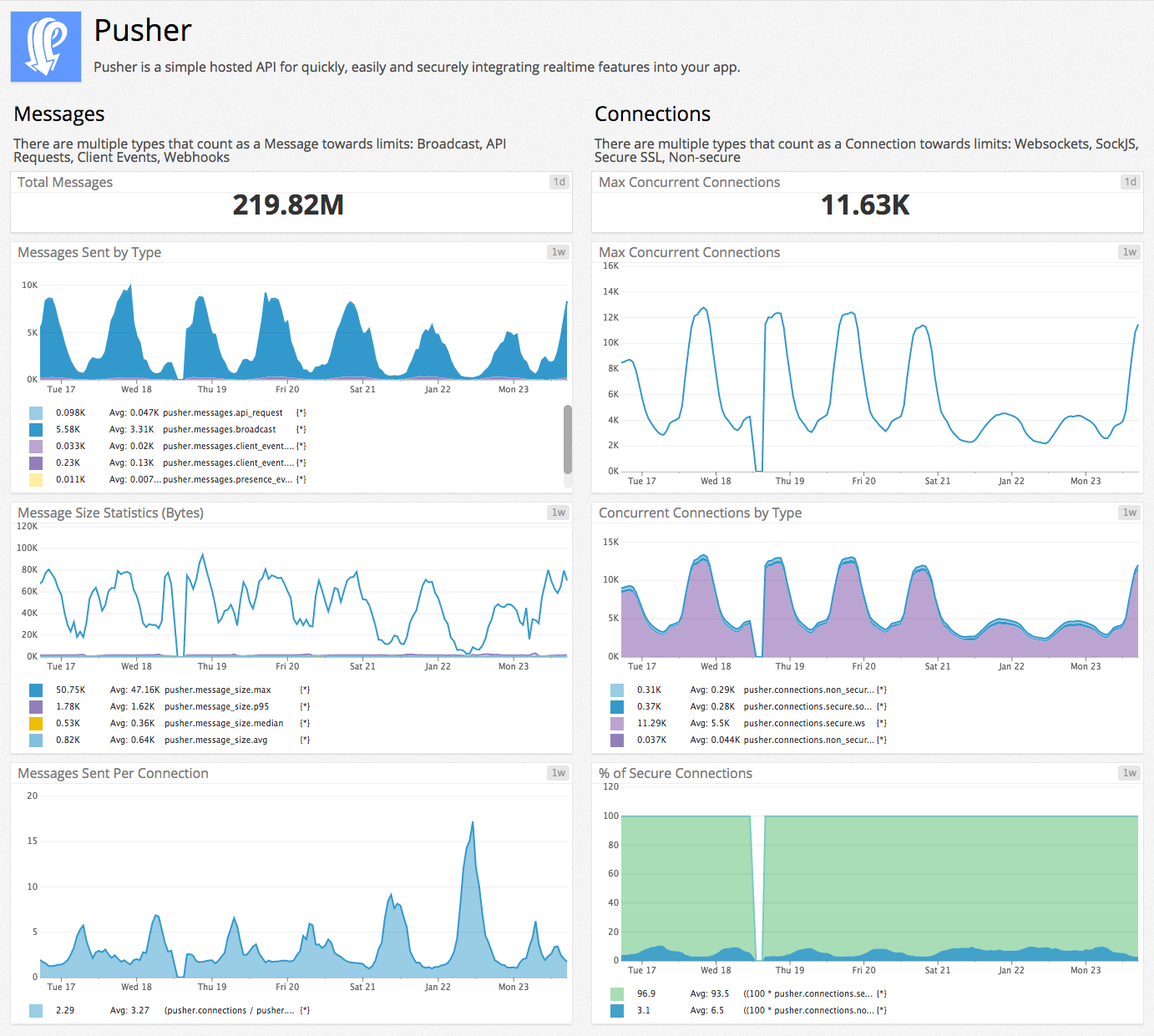Click the 1w badge on Message Size Statistics
The image size is (1154, 1036).
(559, 513)
